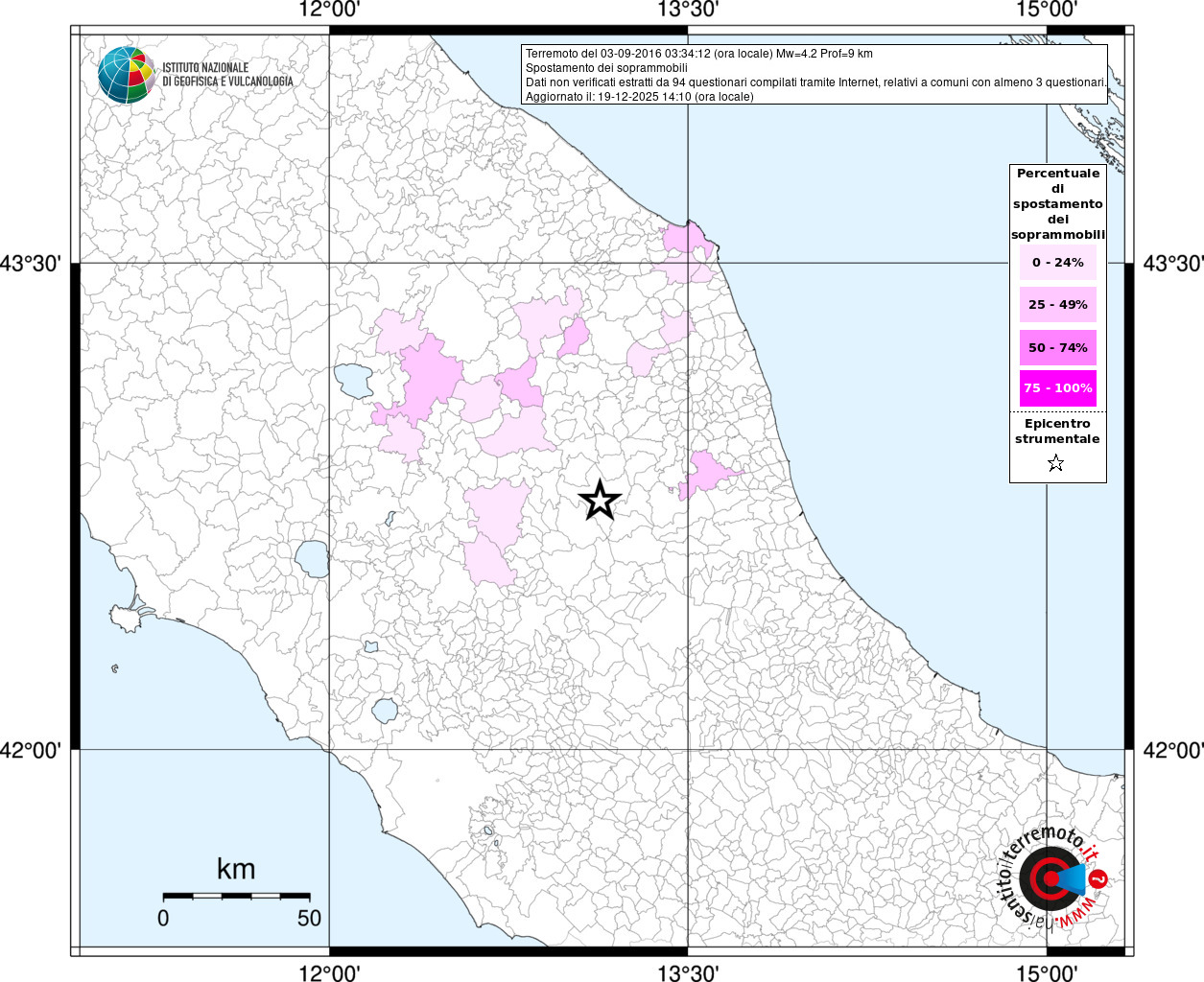Screen dimensions: 1204x982
Task: Click the epicenter star on the map
Action: click(601, 500)
